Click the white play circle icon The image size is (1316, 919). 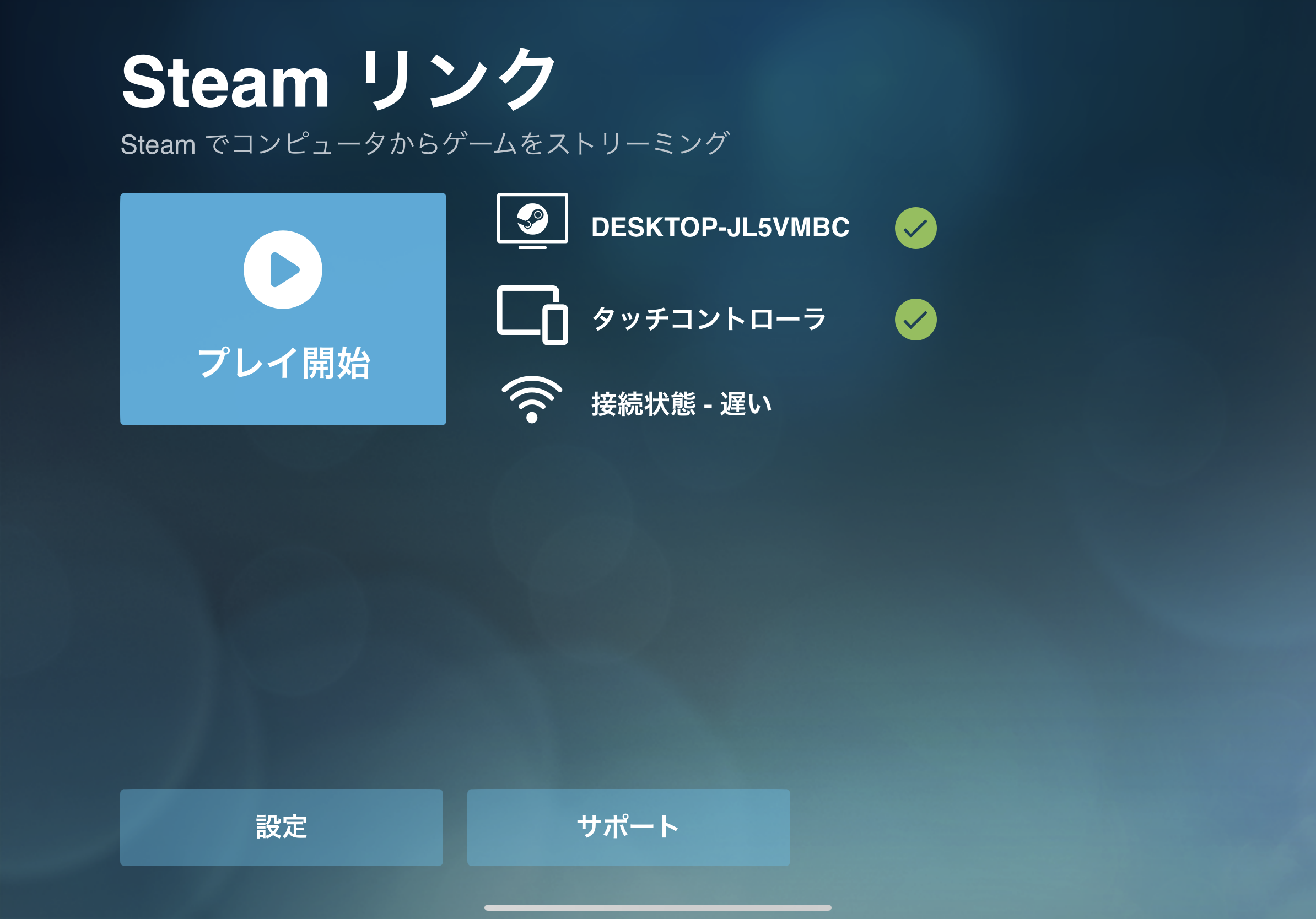point(283,270)
